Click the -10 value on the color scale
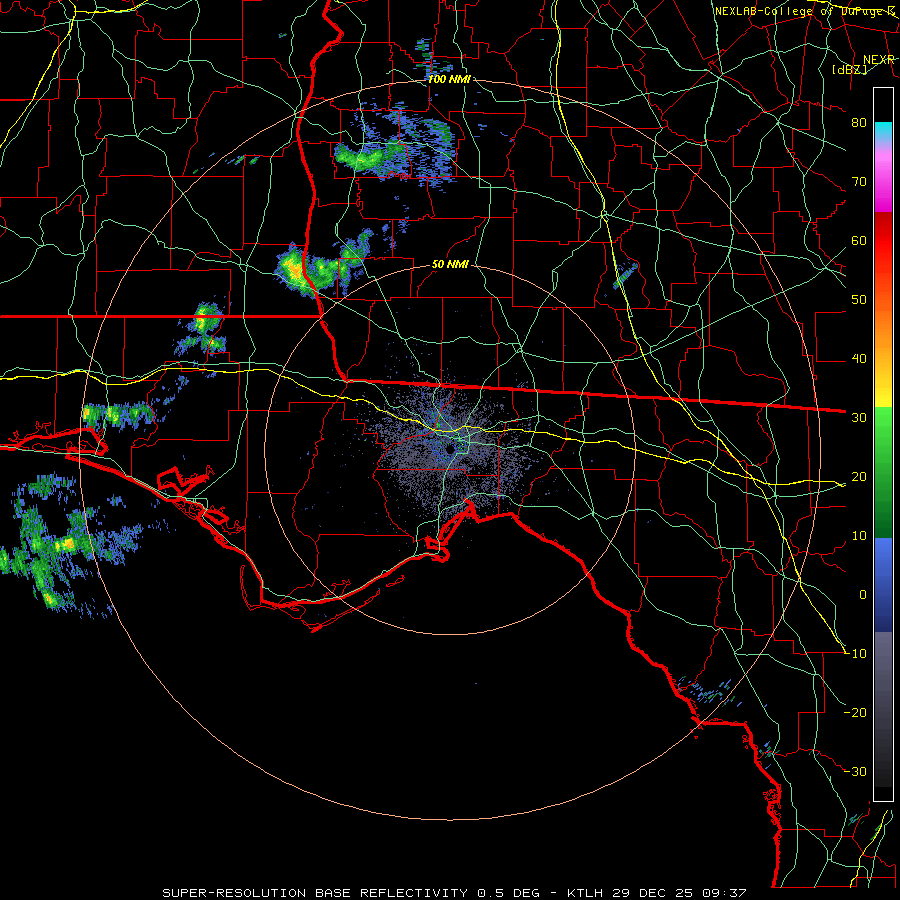The width and height of the screenshot is (900, 900). click(x=856, y=654)
